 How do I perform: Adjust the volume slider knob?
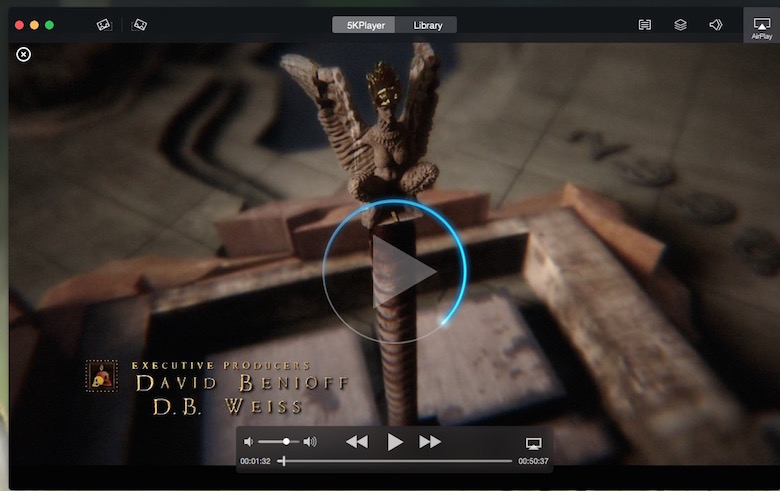tap(286, 441)
